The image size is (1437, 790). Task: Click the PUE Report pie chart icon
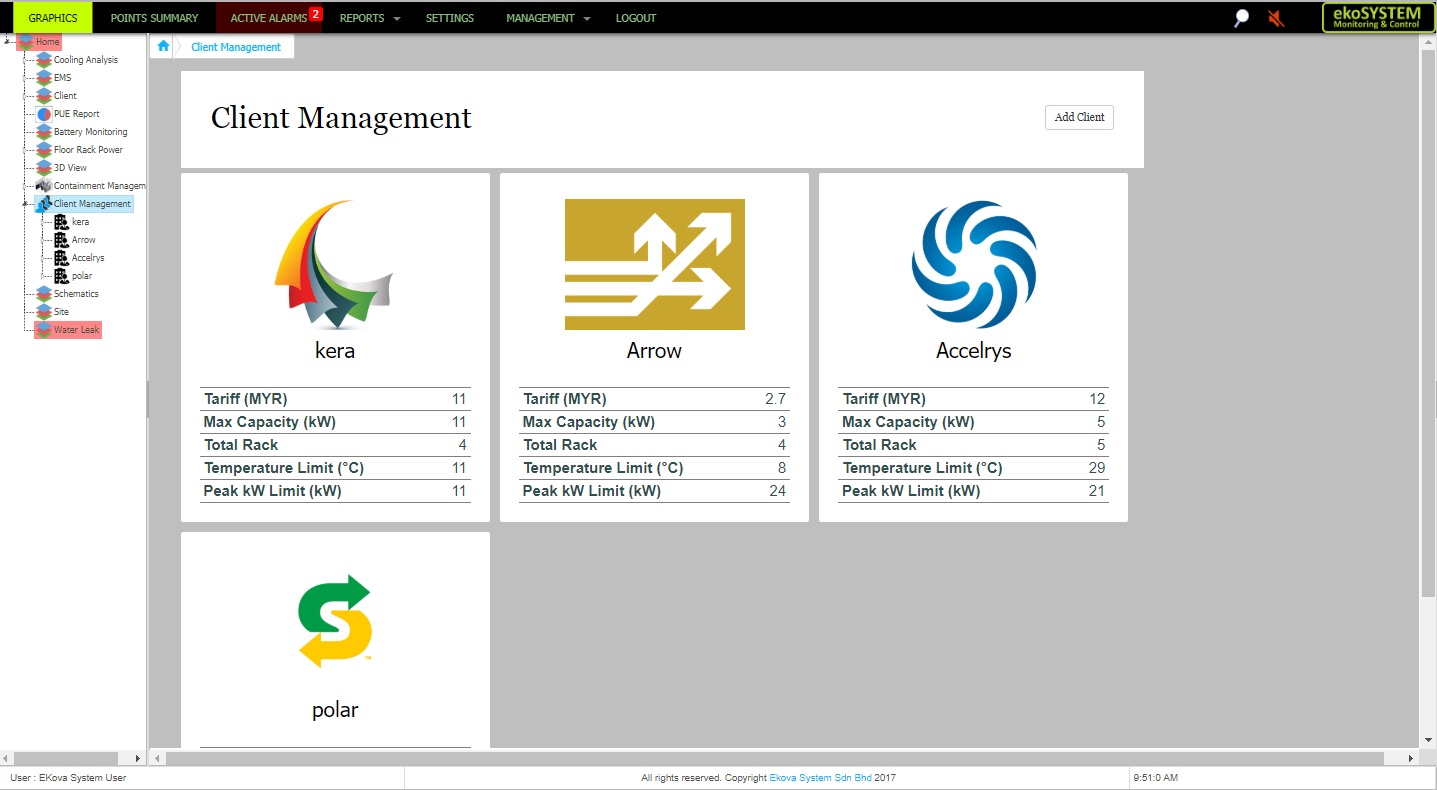[x=43, y=114]
